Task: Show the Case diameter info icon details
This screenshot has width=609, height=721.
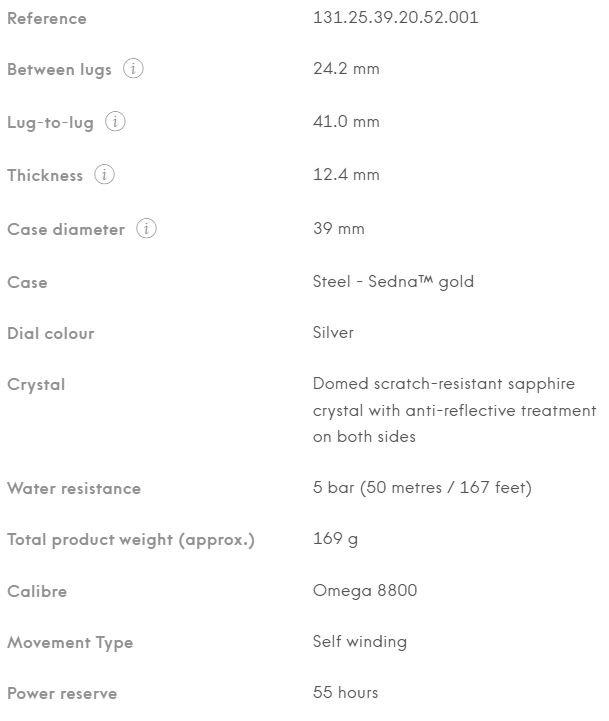Action: pyautogui.click(x=146, y=229)
